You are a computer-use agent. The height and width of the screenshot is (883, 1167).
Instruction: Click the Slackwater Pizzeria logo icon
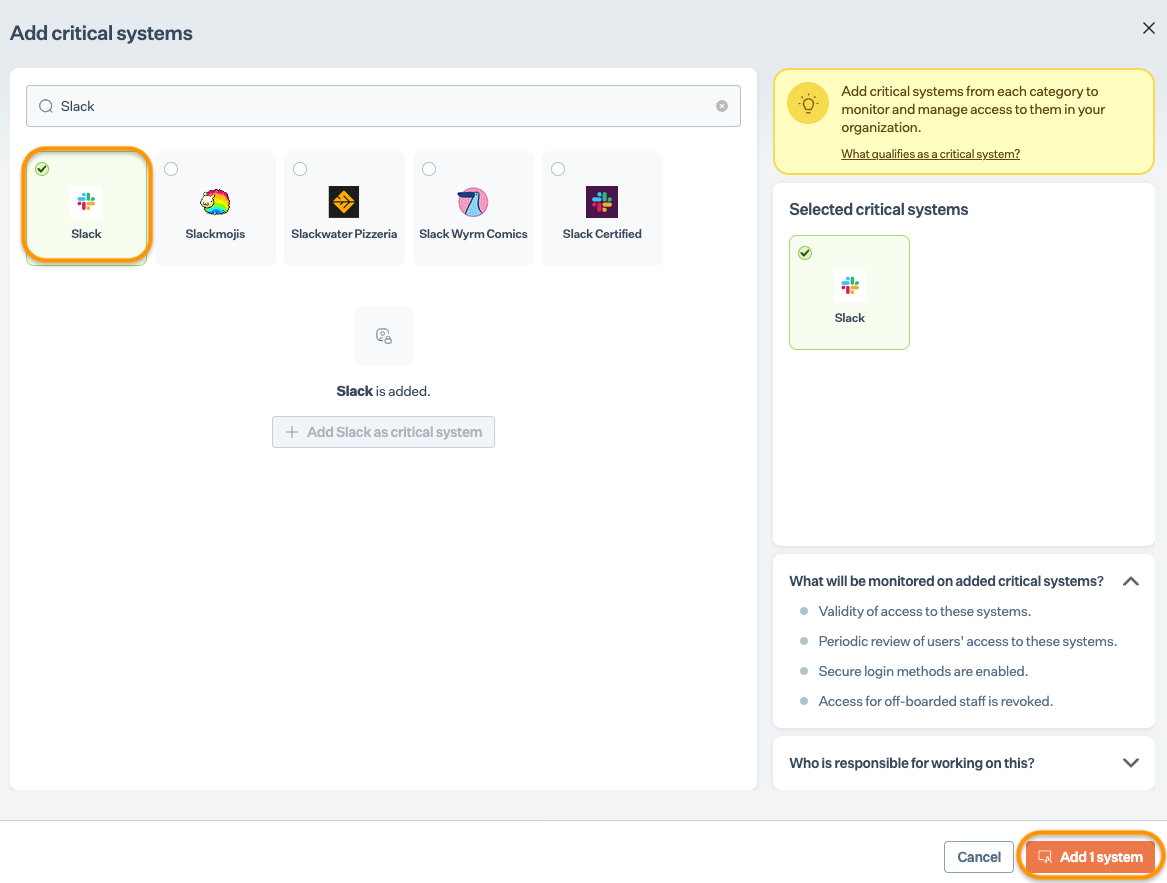coord(344,202)
